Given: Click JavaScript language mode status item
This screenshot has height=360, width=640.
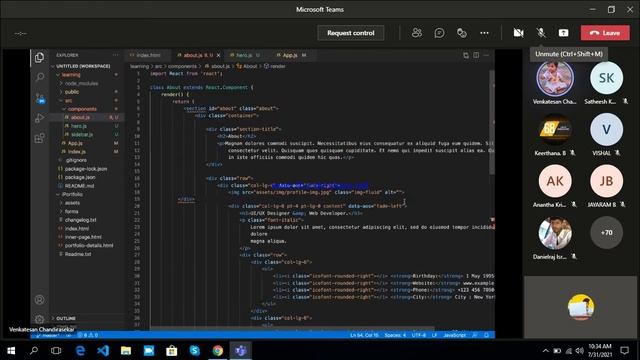Looking at the screenshot, I should click(x=454, y=335).
